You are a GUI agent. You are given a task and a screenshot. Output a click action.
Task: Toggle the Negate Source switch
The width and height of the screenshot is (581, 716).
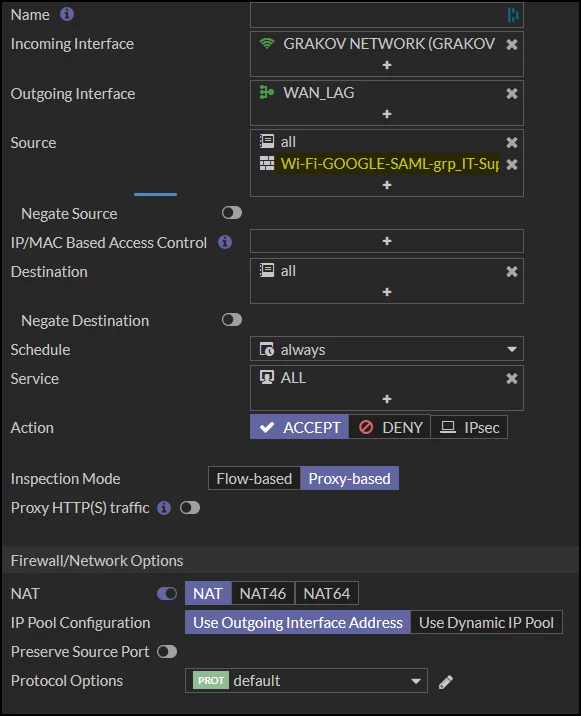click(232, 213)
